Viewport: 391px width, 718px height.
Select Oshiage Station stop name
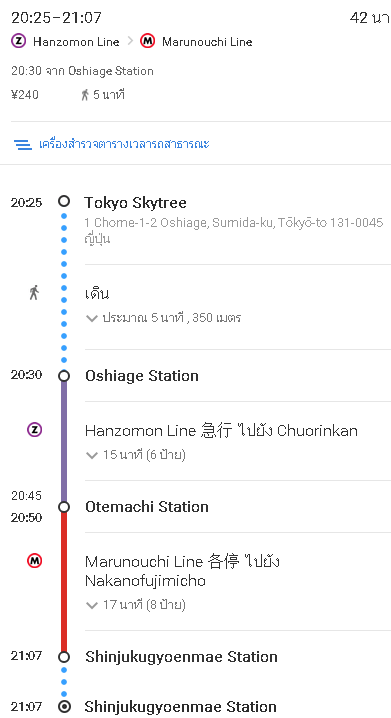[x=142, y=376]
